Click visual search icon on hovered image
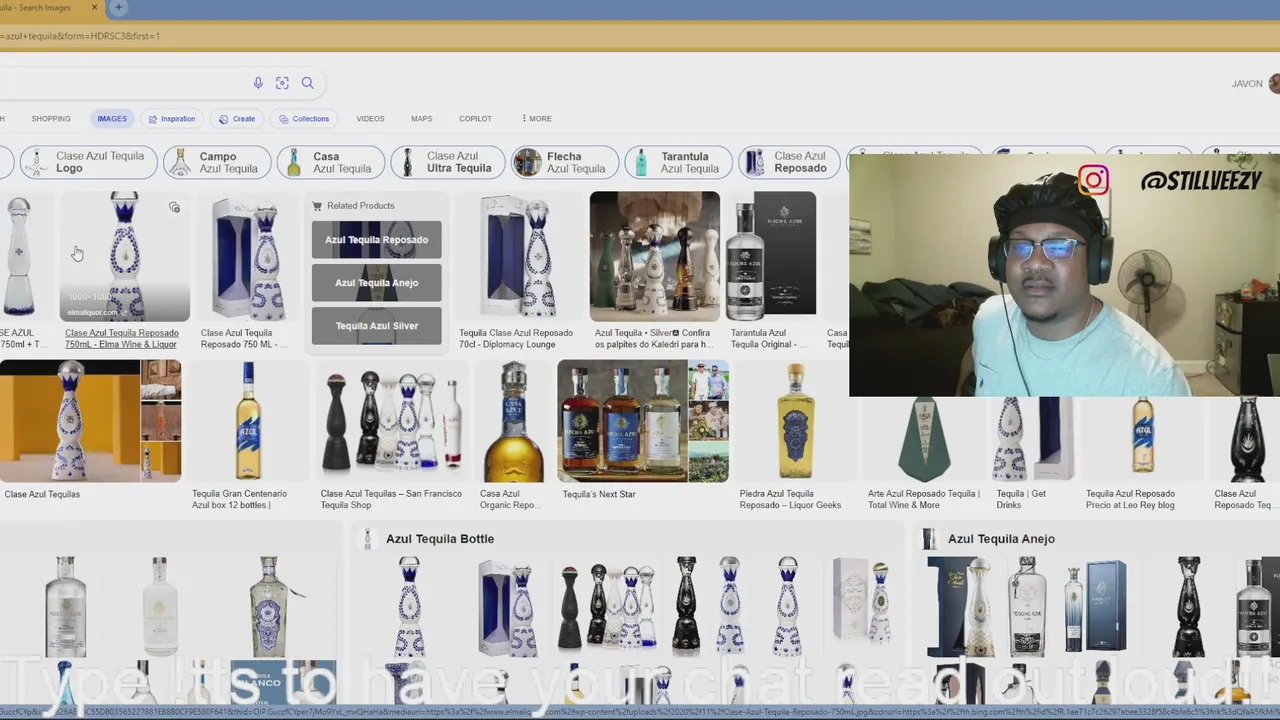 174,208
